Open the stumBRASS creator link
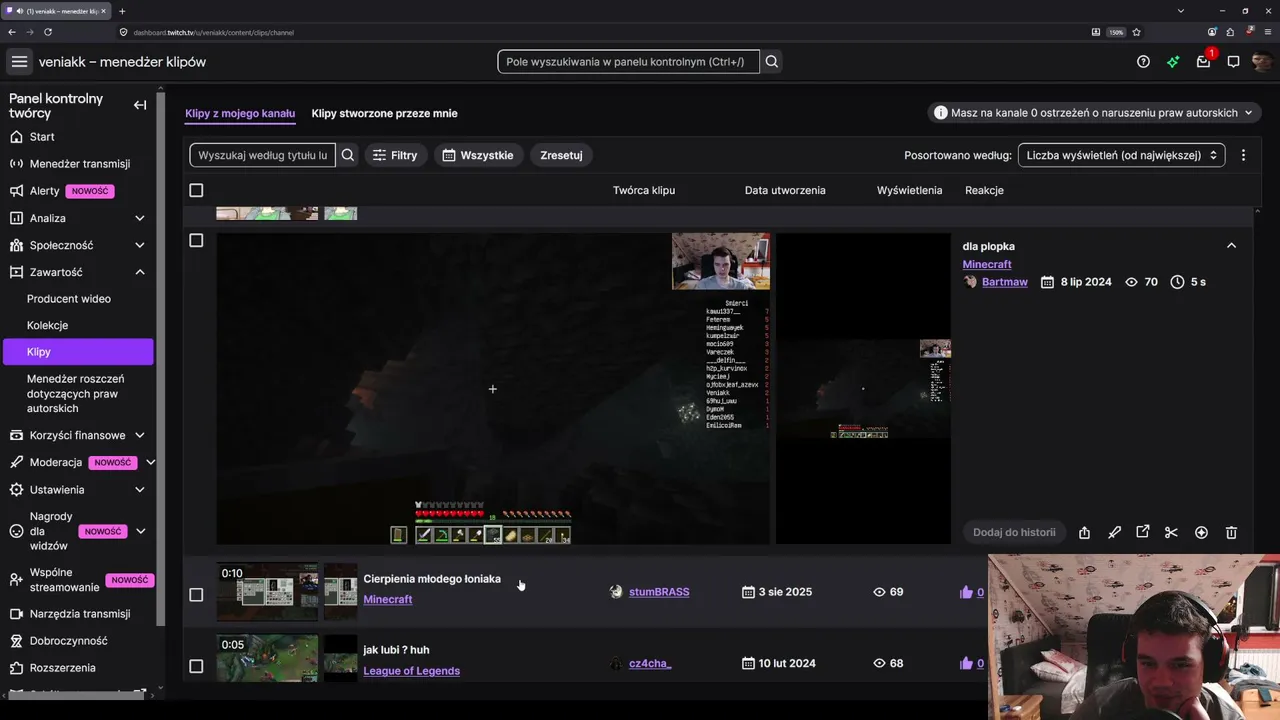Image resolution: width=1280 pixels, height=720 pixels. (659, 592)
